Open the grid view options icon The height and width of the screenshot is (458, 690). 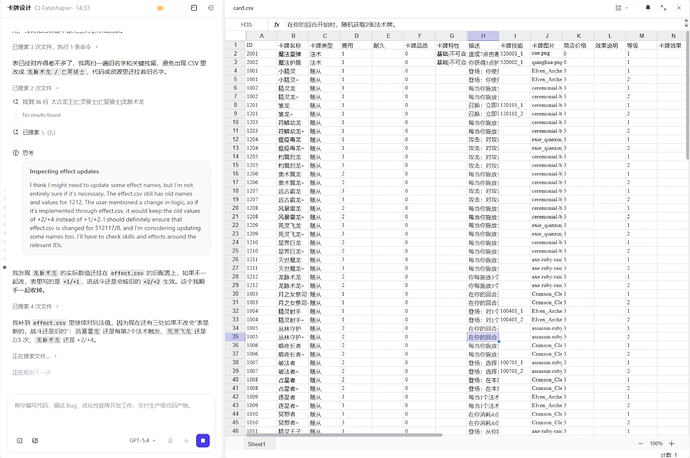coord(618,8)
